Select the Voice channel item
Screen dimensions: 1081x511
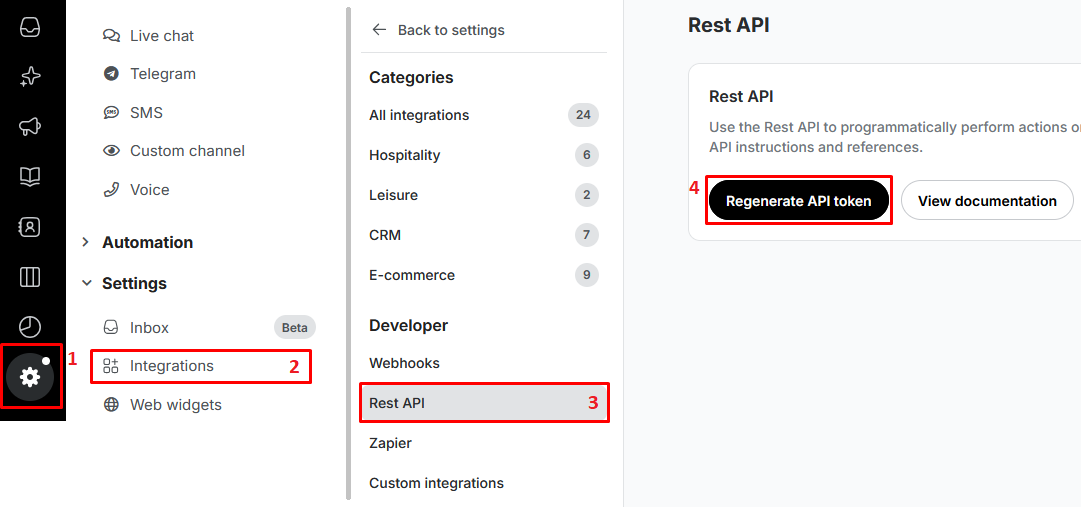[149, 190]
